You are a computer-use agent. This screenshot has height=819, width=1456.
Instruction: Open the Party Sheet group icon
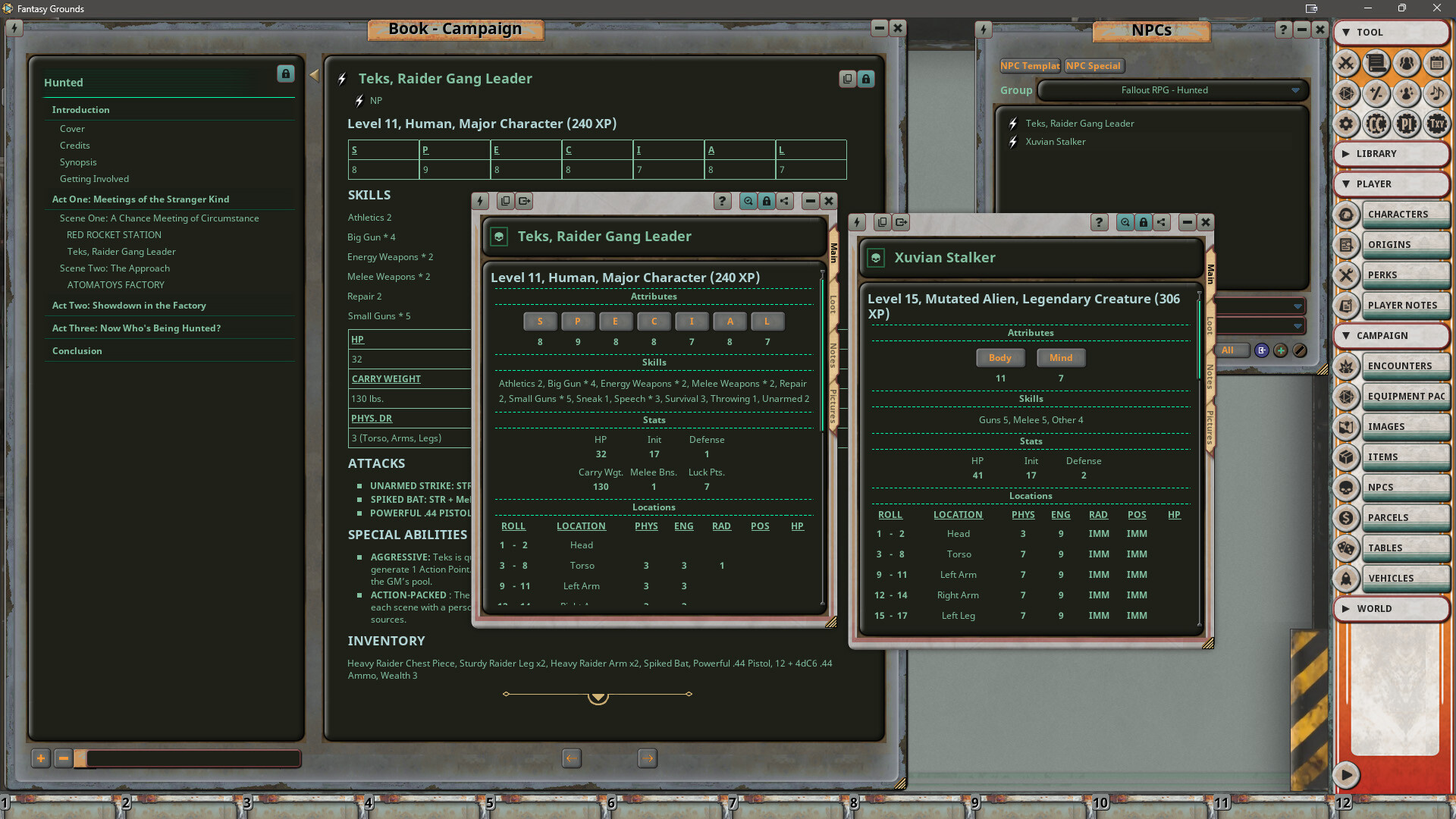[1407, 64]
